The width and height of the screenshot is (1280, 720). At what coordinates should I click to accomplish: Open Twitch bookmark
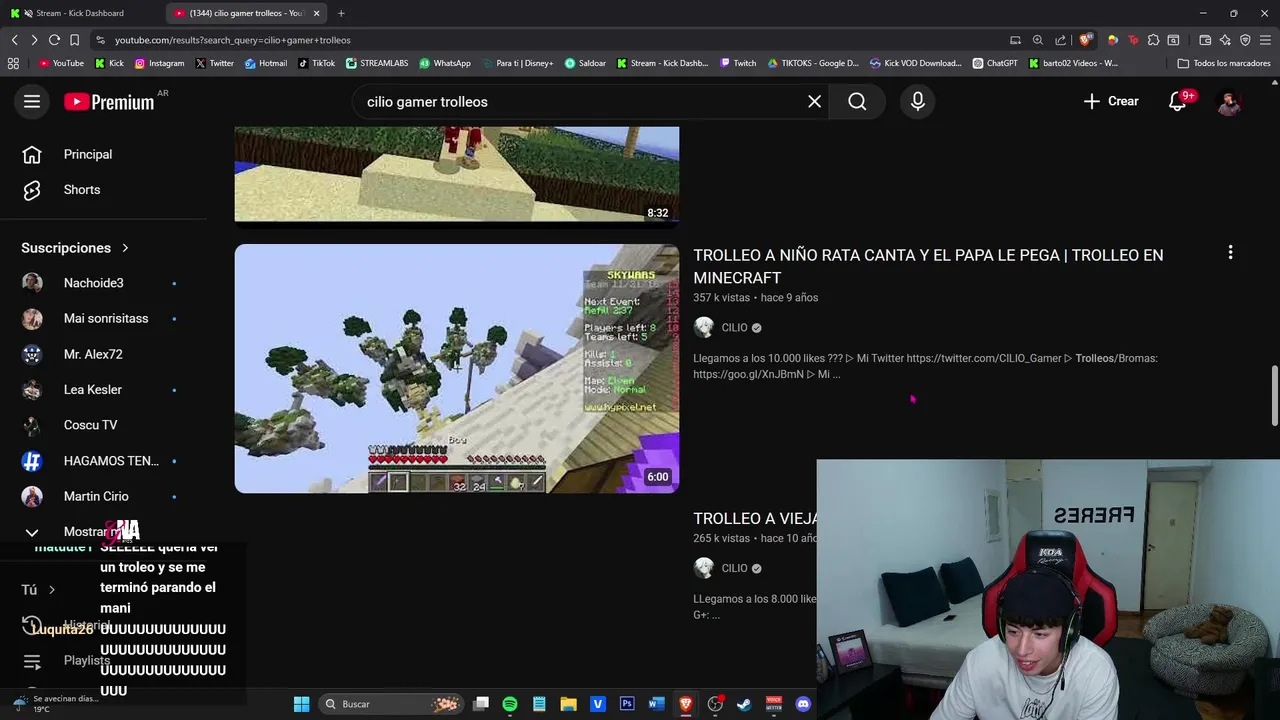738,63
